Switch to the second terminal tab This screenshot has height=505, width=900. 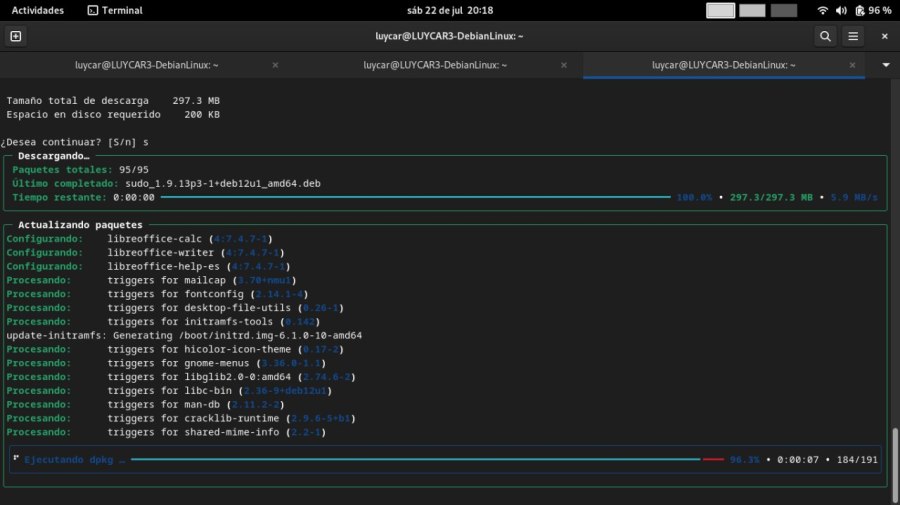point(435,65)
